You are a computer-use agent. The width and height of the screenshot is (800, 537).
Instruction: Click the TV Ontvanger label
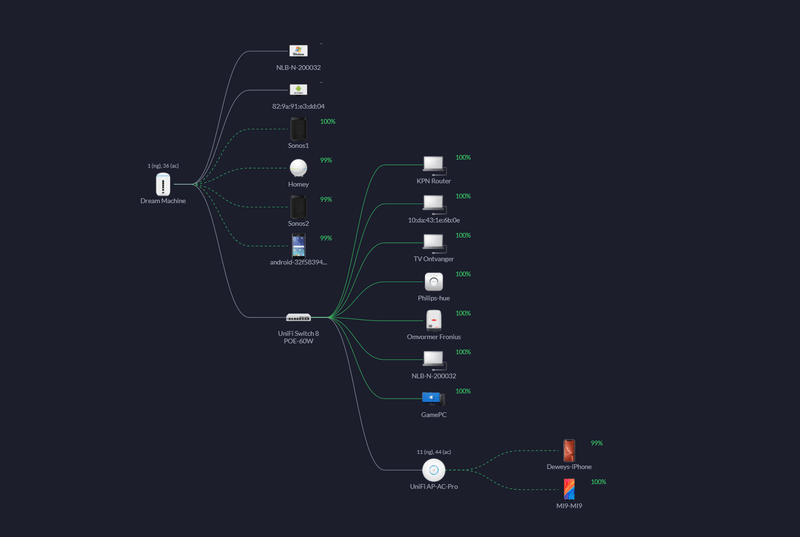pyautogui.click(x=434, y=259)
